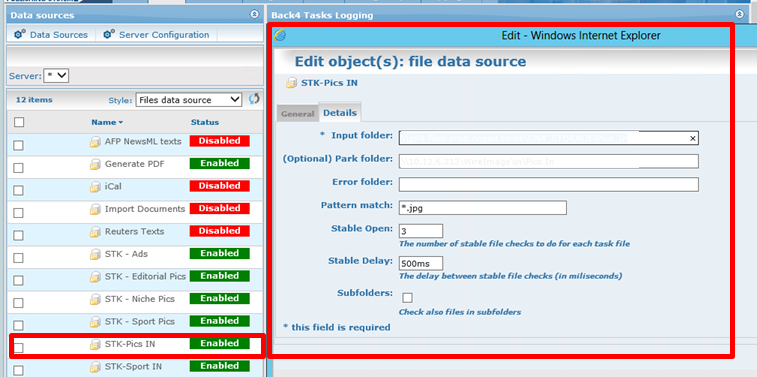Select the STK - Editorial Pics name

pos(145,277)
